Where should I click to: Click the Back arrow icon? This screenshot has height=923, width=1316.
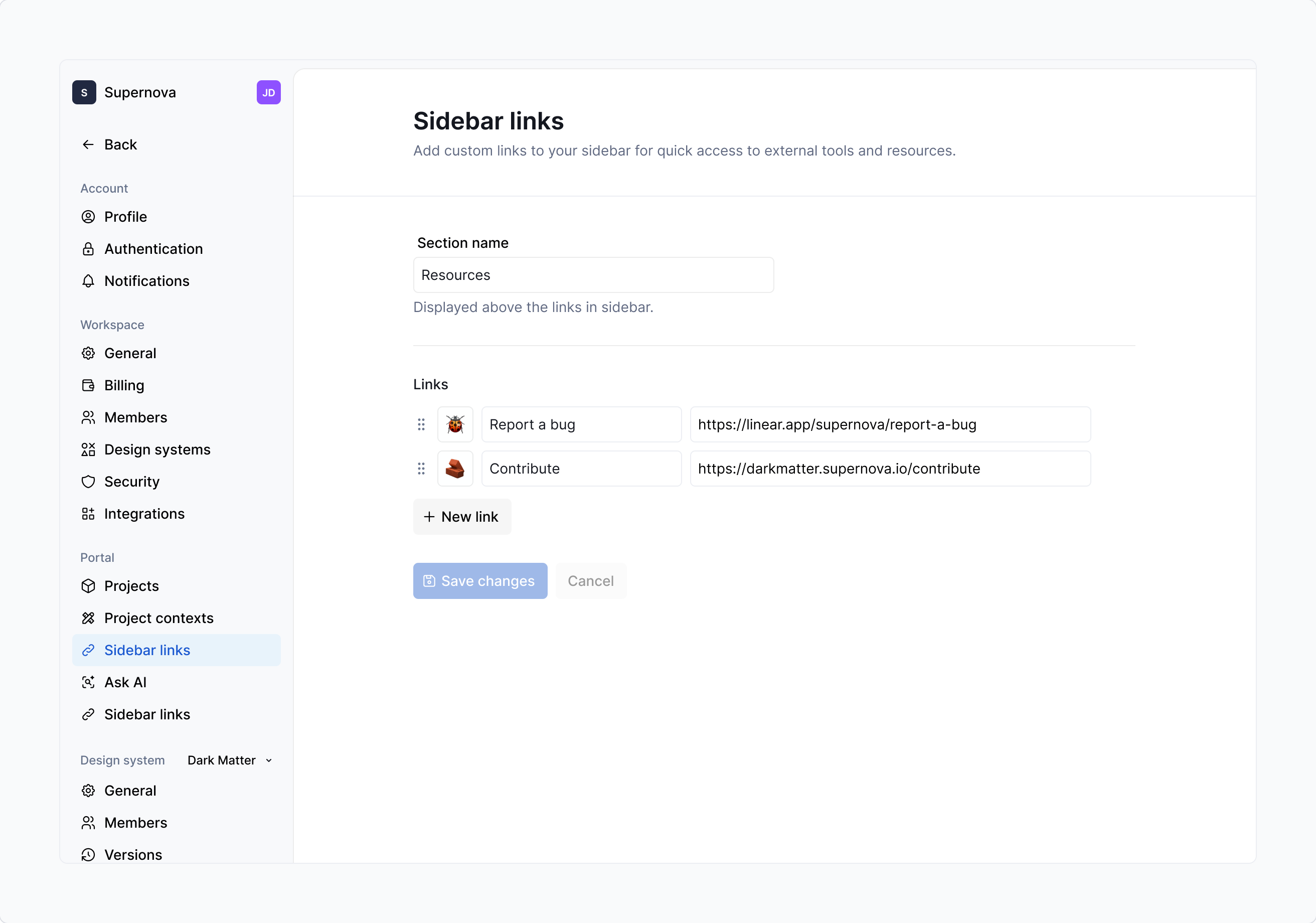pyautogui.click(x=88, y=144)
